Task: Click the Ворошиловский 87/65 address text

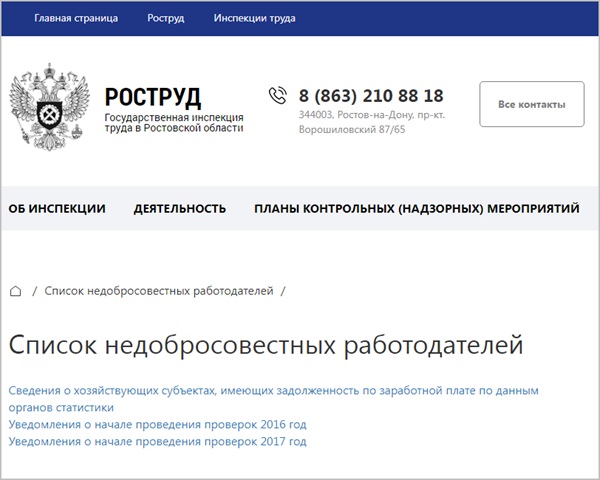Action: tap(352, 130)
